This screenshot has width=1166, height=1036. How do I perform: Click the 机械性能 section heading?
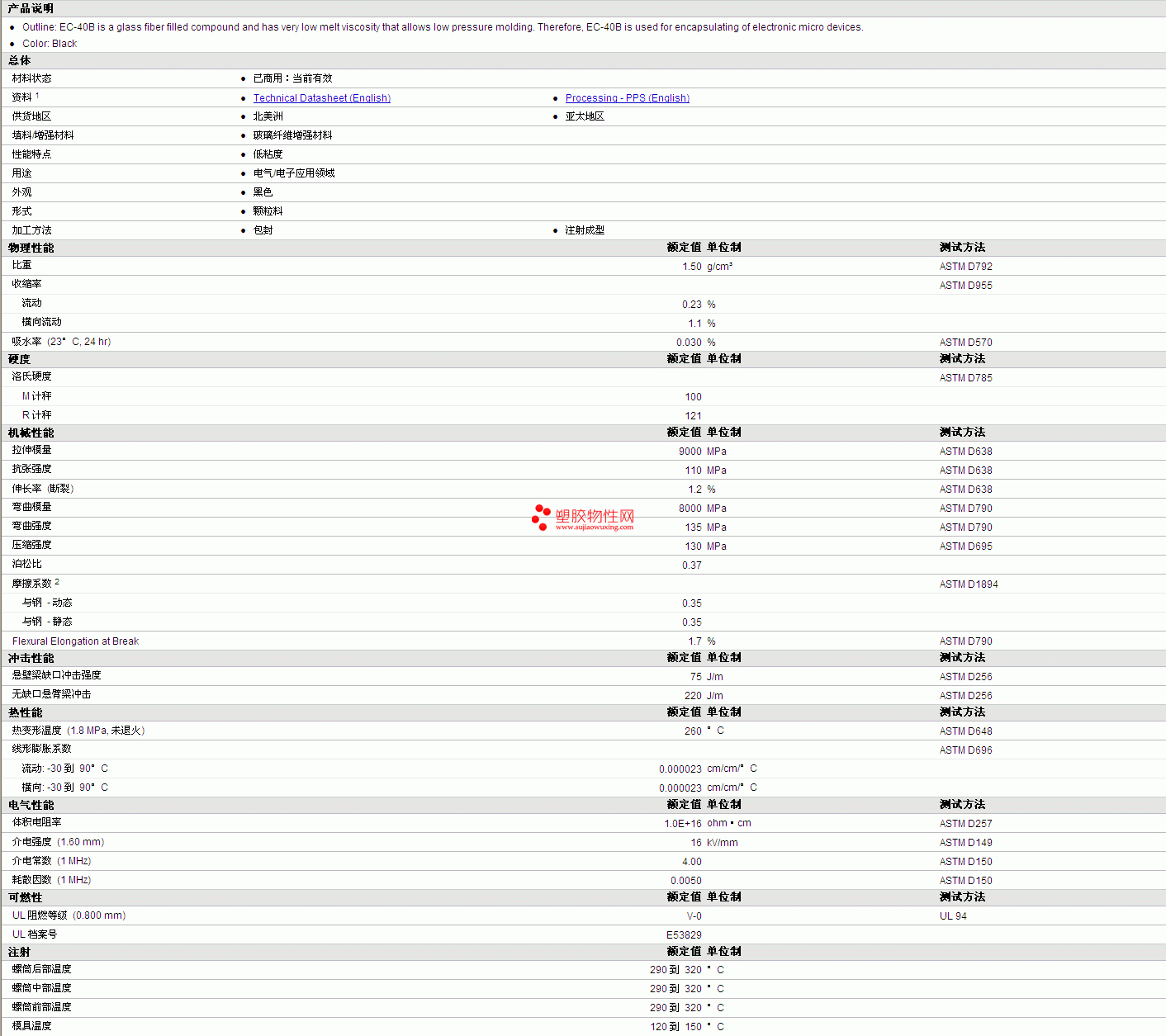point(31,433)
